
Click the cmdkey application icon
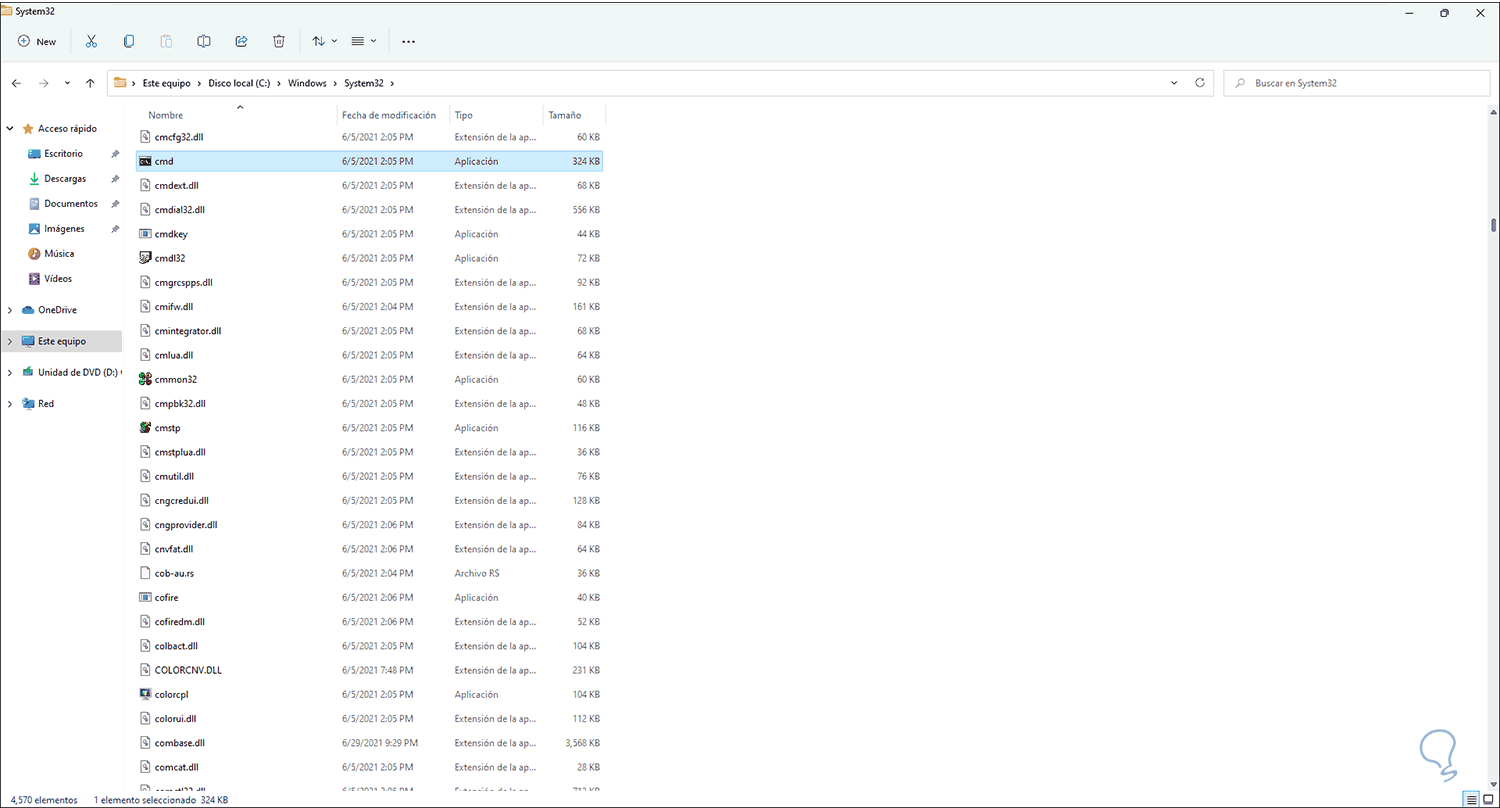pyautogui.click(x=145, y=234)
